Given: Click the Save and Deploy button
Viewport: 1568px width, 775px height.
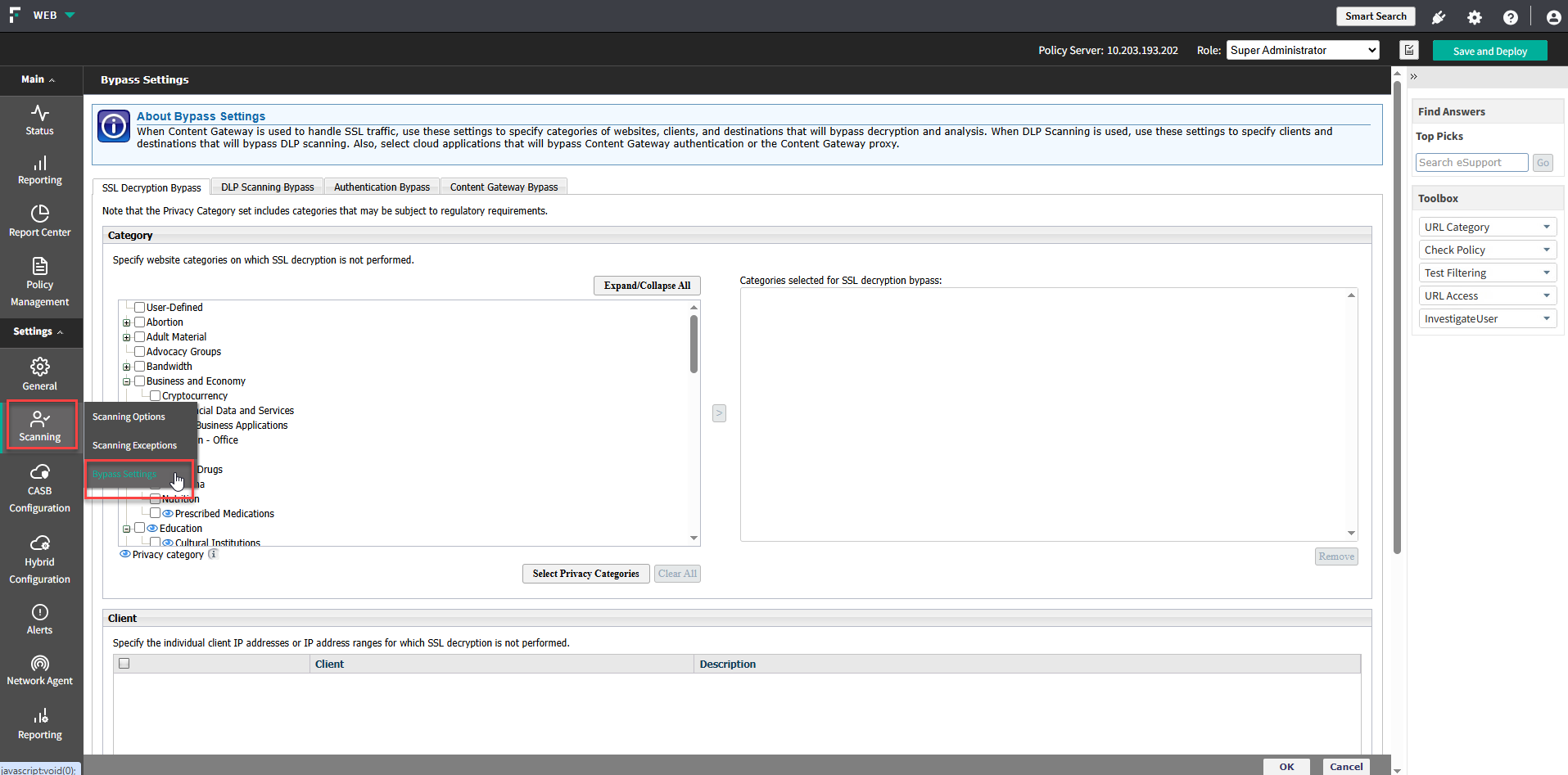Looking at the screenshot, I should [x=1489, y=51].
